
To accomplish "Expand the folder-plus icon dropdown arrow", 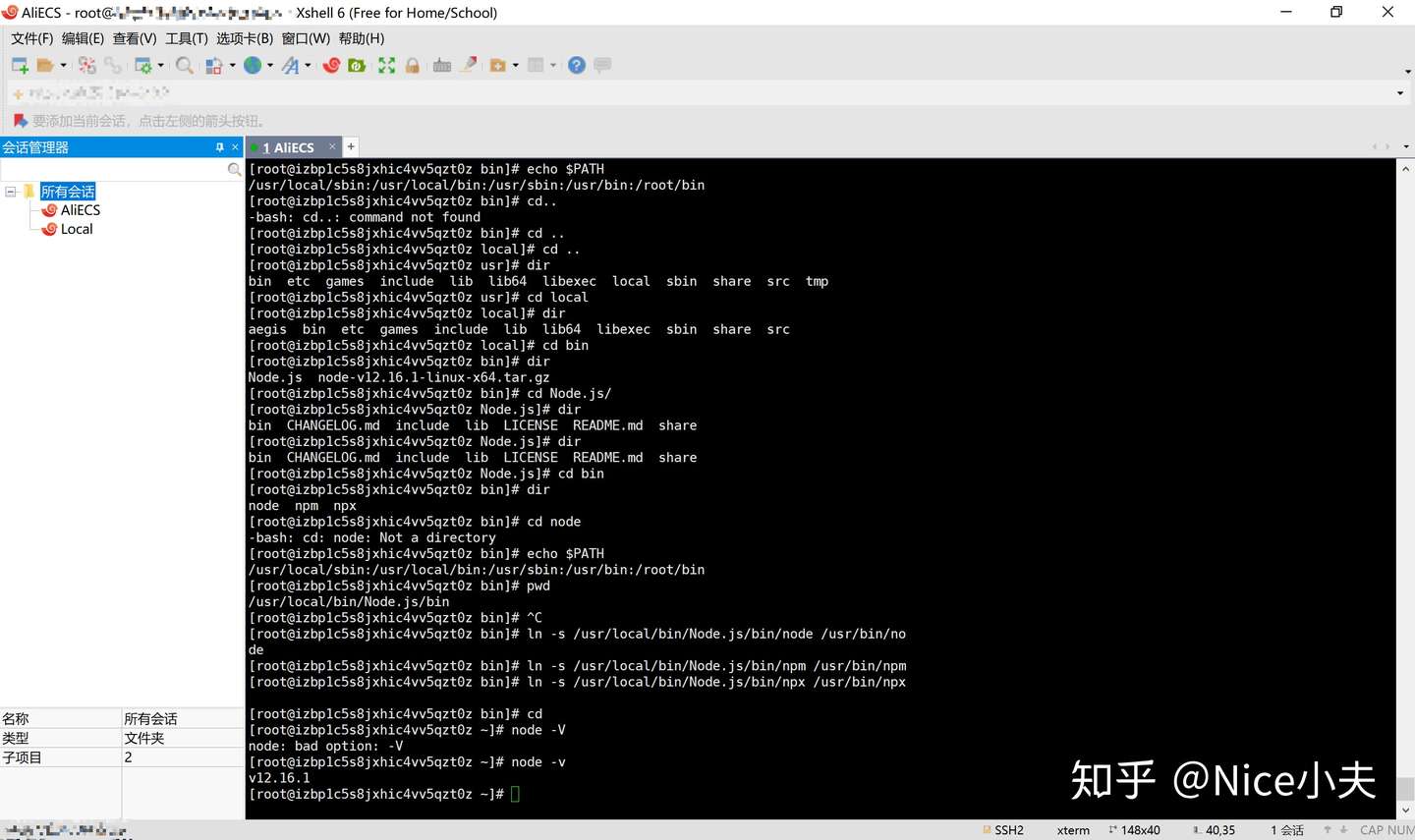I will [516, 66].
